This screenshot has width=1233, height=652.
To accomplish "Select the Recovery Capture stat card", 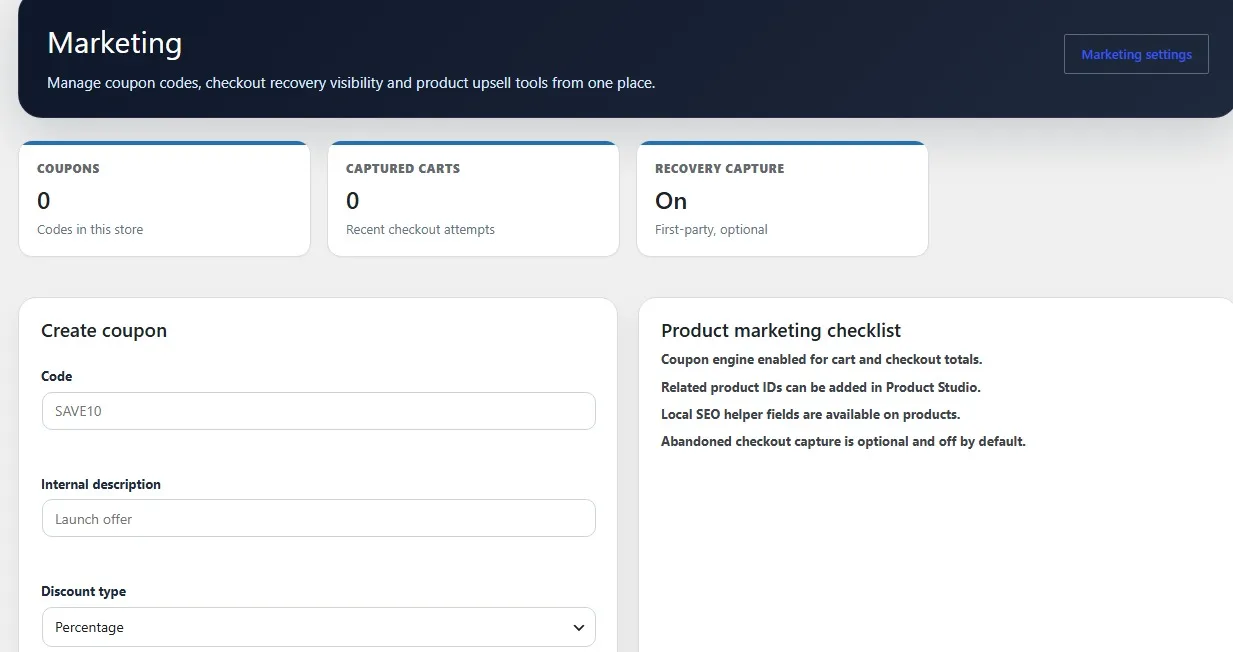I will tap(782, 199).
